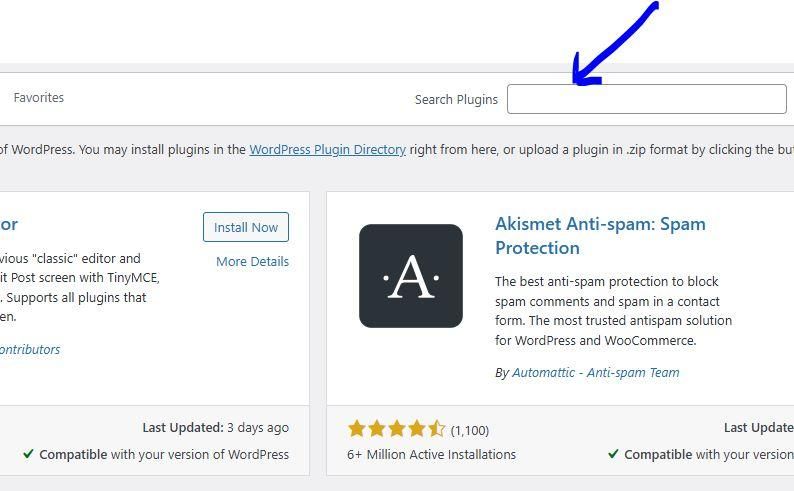The image size is (794, 491).
Task: Open the WordPress Plugin Directory link
Action: pos(328,150)
